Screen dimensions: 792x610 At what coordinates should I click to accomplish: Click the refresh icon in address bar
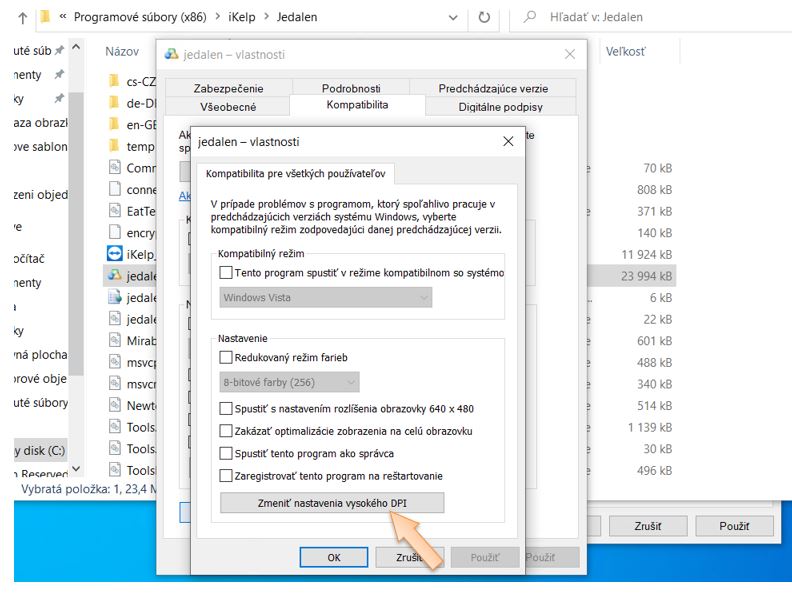[x=484, y=17]
